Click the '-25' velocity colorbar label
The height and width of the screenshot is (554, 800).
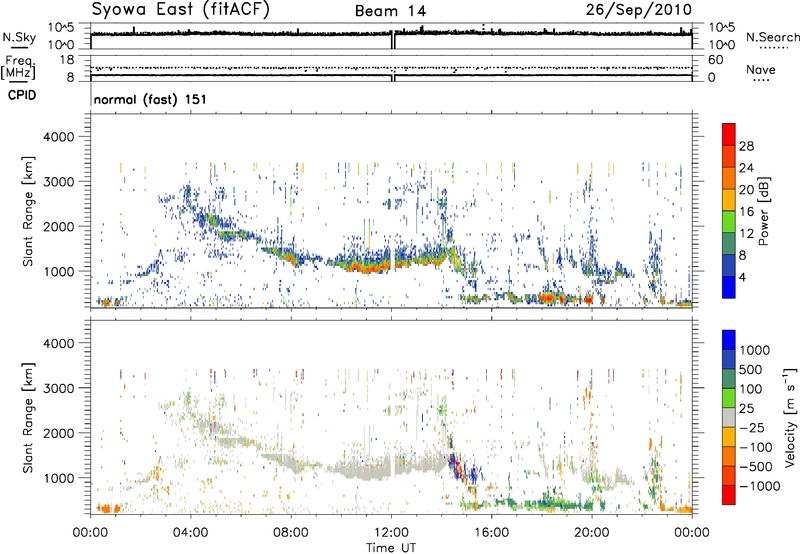pos(752,428)
